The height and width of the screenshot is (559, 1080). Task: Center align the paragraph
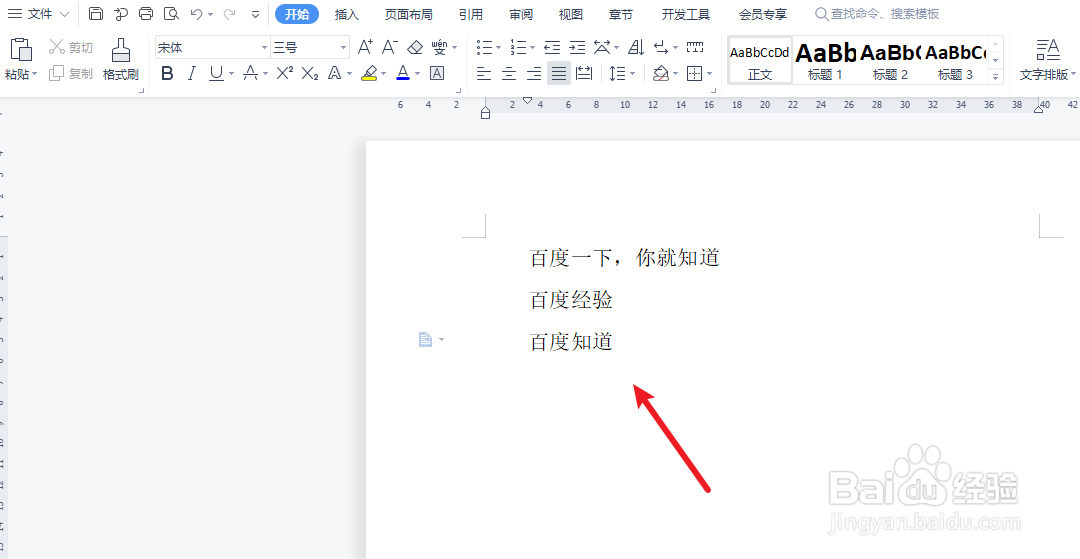(x=509, y=73)
